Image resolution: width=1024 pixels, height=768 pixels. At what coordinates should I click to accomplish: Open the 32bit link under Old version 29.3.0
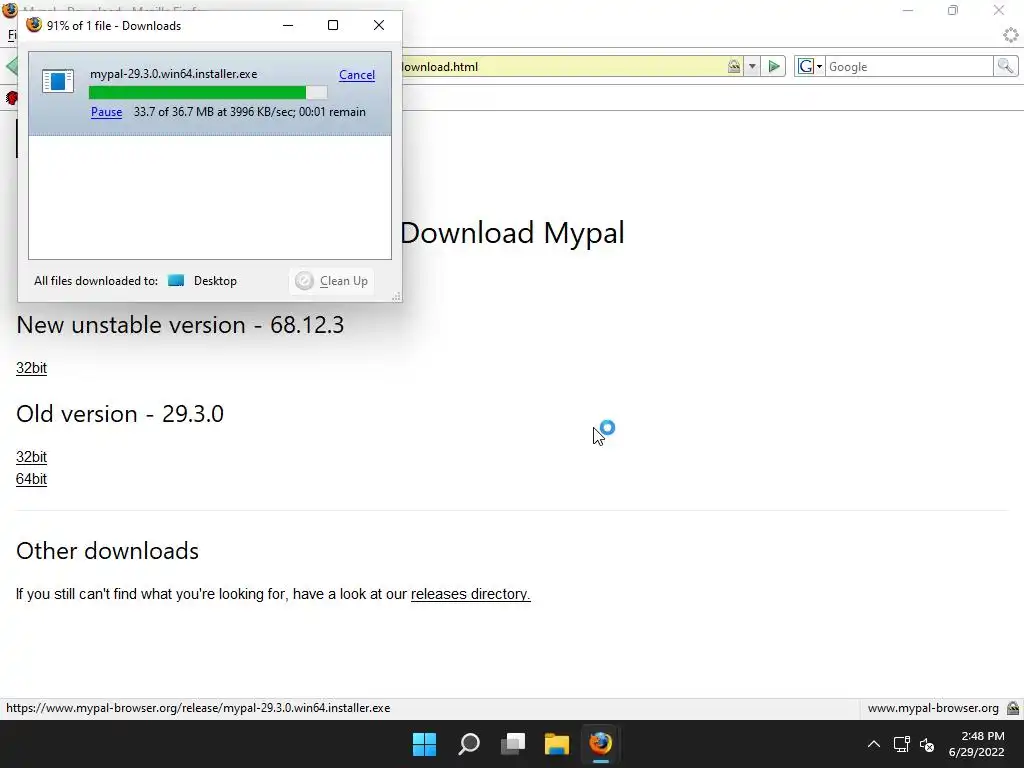coord(31,456)
